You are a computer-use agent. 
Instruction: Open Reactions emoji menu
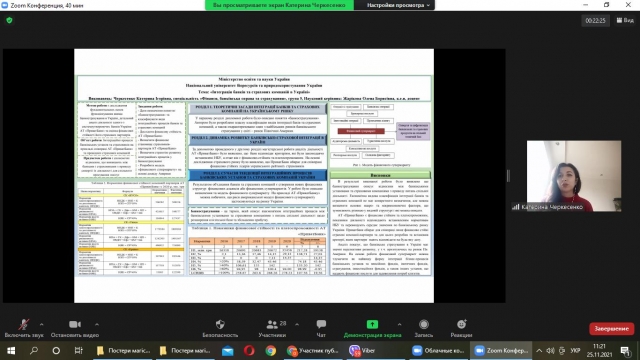(x=461, y=324)
